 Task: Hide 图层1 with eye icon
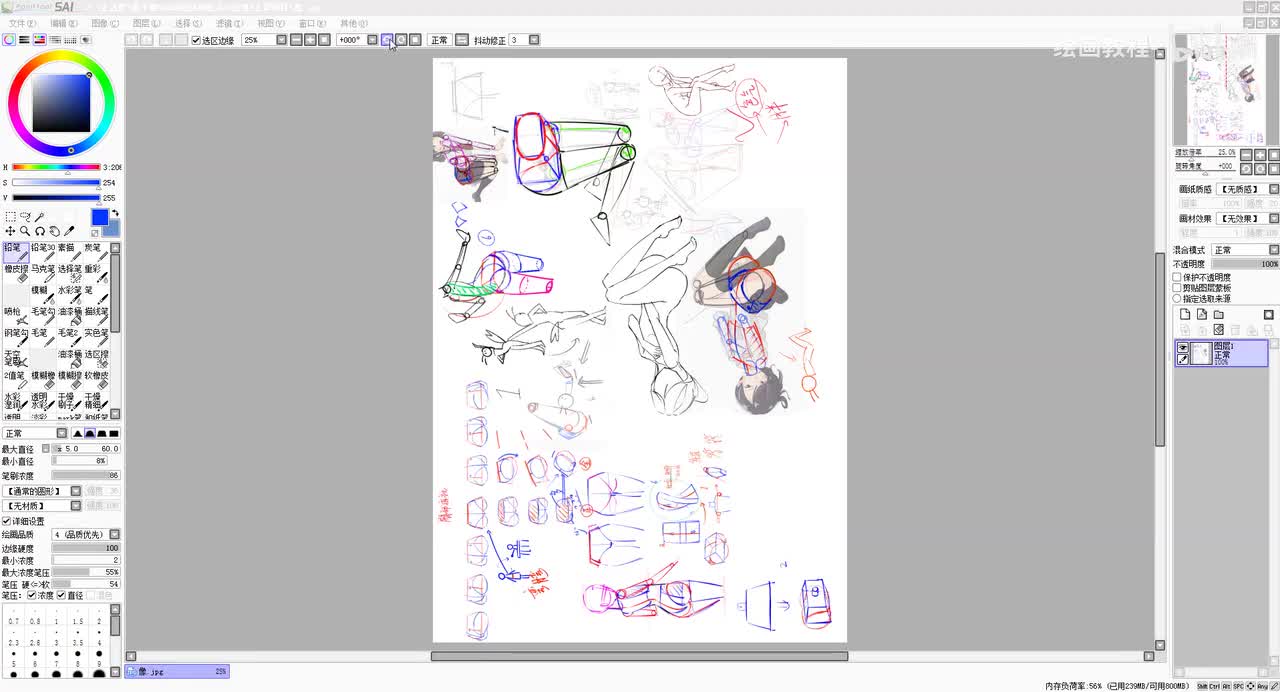pos(1183,347)
